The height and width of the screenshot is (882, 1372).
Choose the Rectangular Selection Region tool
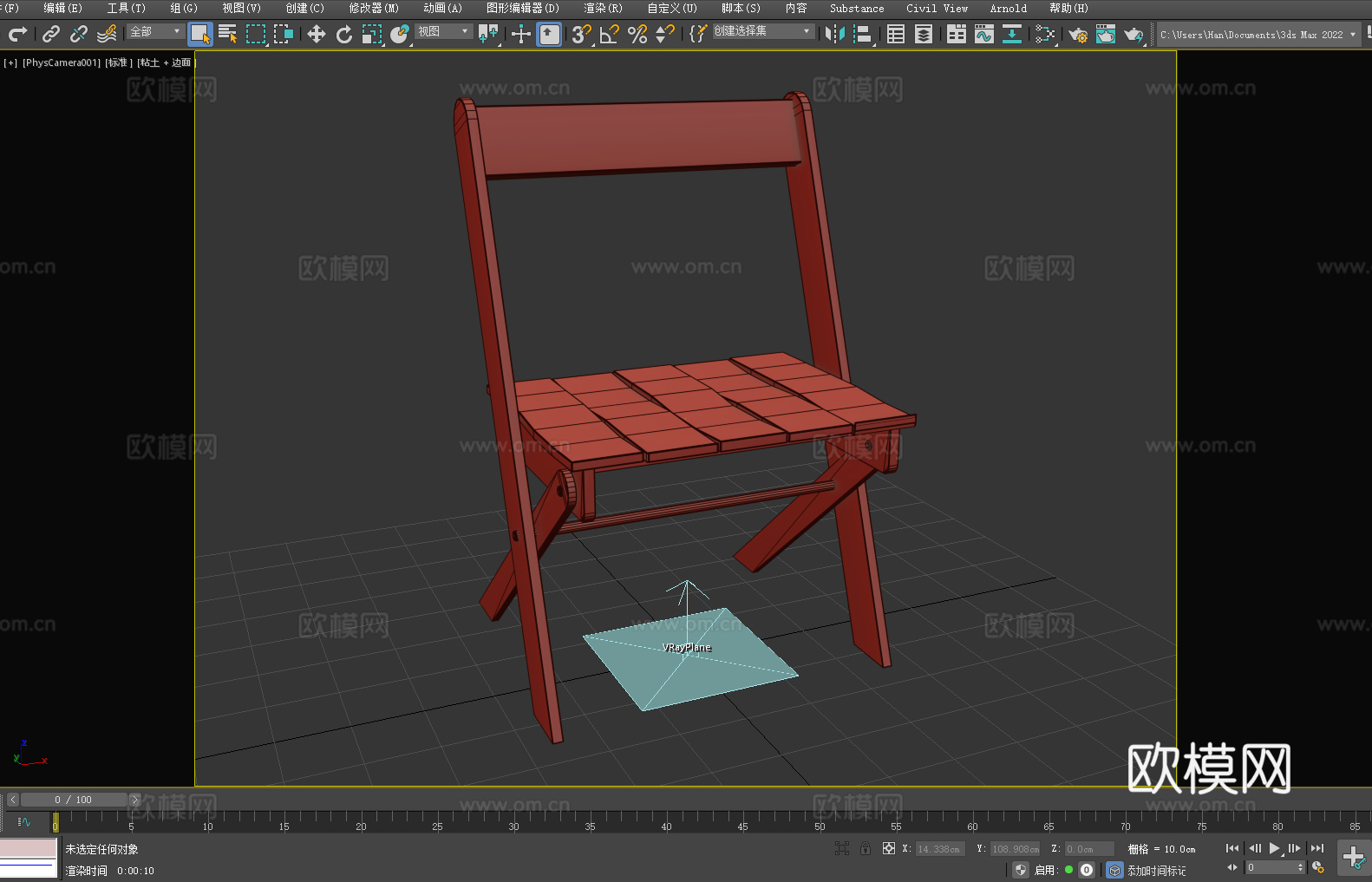pyautogui.click(x=256, y=34)
